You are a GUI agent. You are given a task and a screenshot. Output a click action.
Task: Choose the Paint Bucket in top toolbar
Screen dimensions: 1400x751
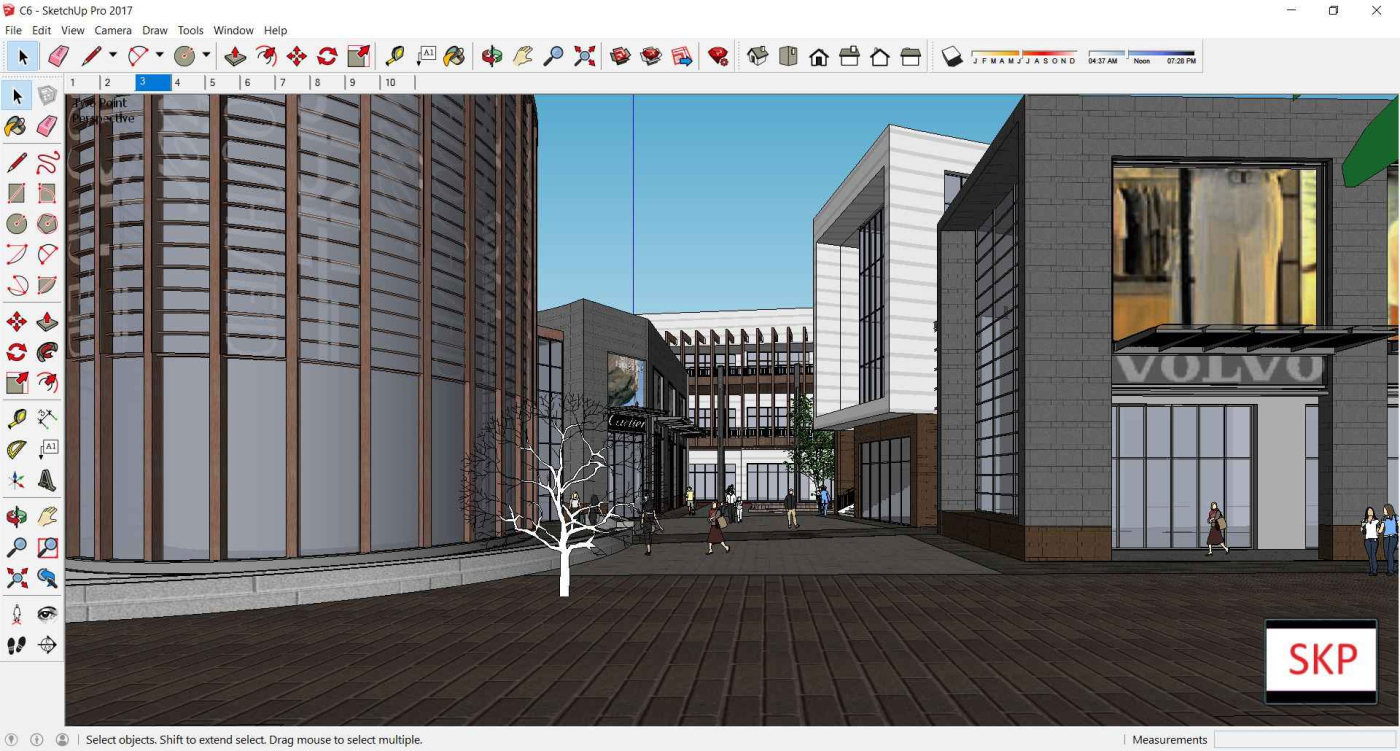click(455, 57)
